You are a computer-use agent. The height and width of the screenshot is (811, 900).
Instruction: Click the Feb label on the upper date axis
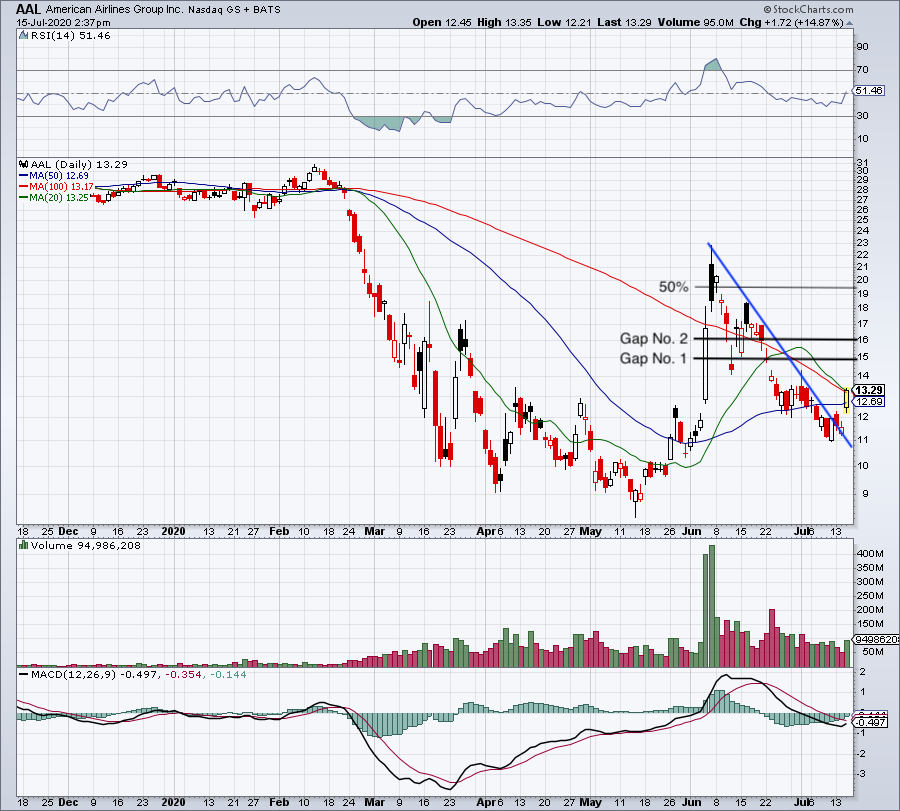coord(279,531)
